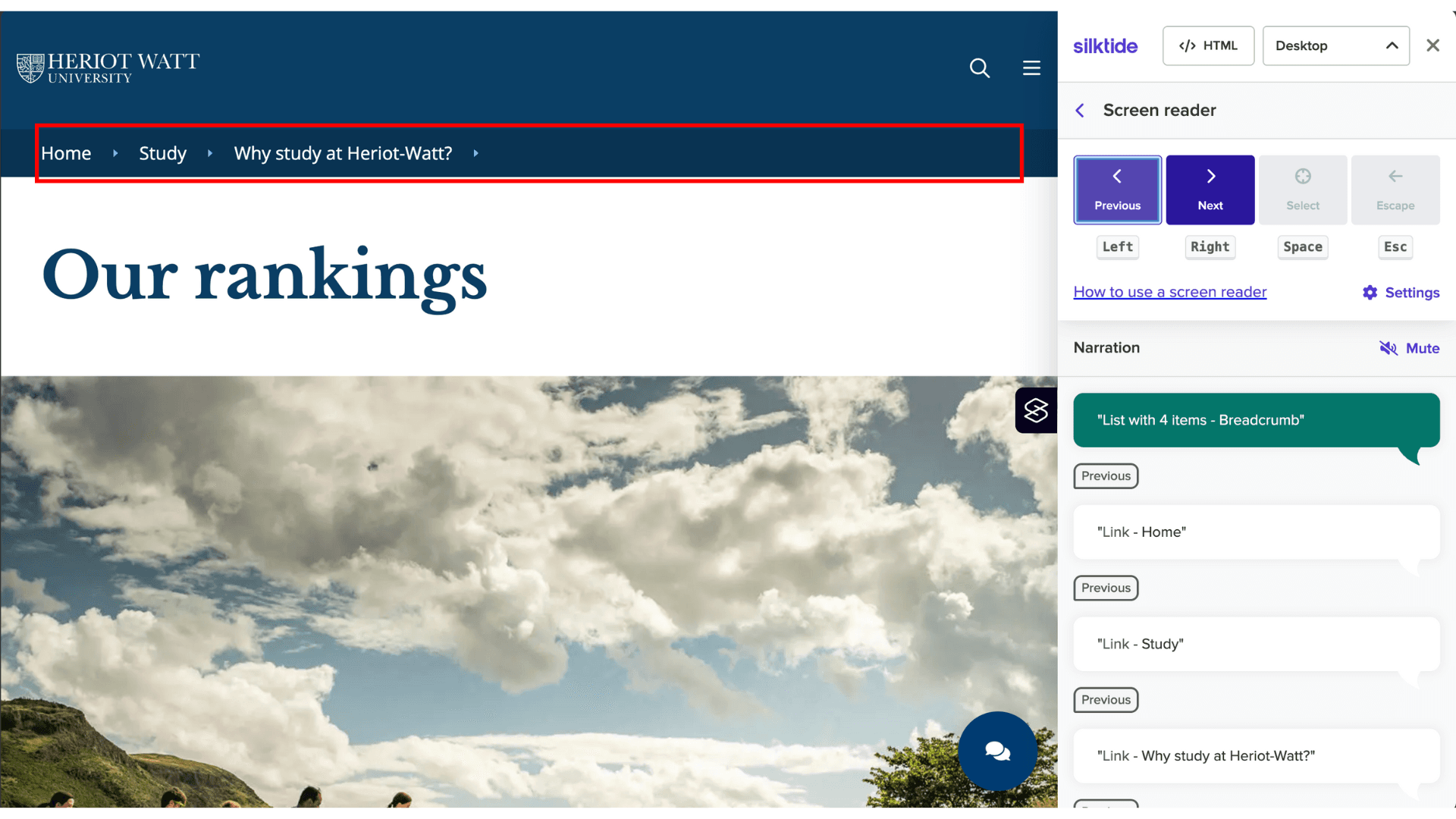Image resolution: width=1456 pixels, height=819 pixels.
Task: Click the Silktide logo
Action: click(1106, 45)
